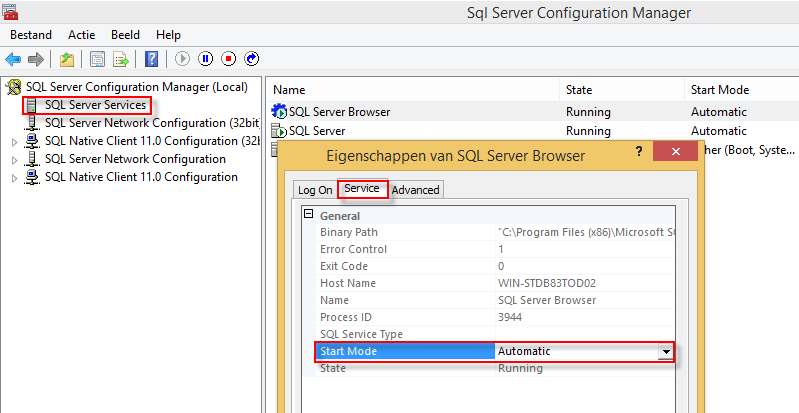Open the Start Mode dropdown arrow

click(665, 351)
